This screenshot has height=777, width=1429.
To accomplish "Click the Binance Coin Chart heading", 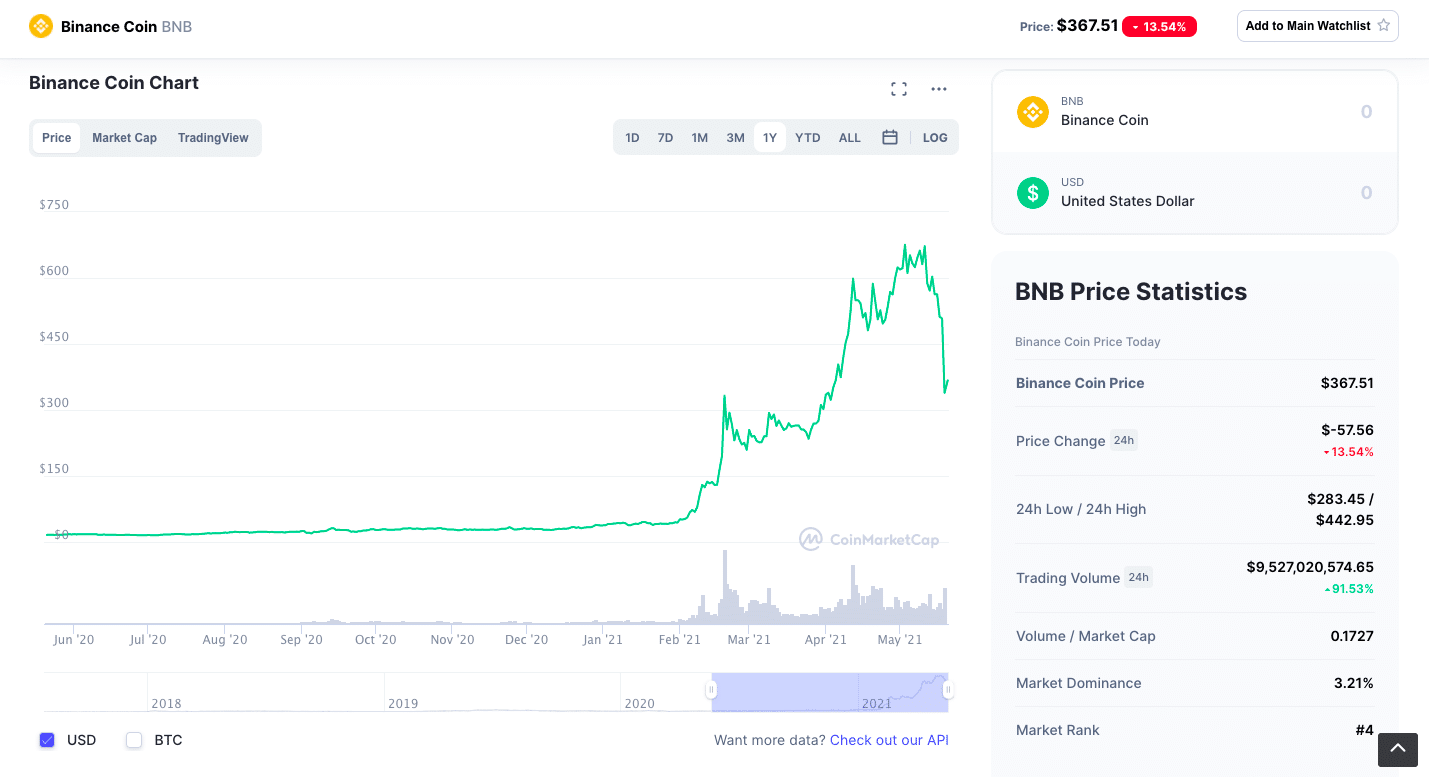I will (x=114, y=83).
